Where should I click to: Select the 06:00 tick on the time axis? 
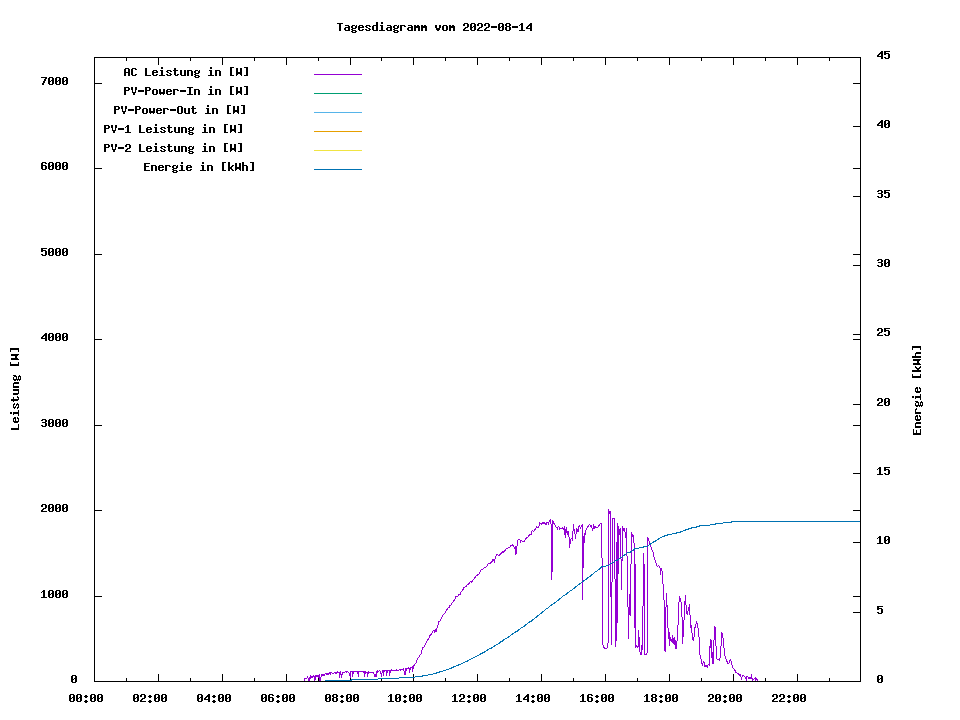[x=277, y=698]
